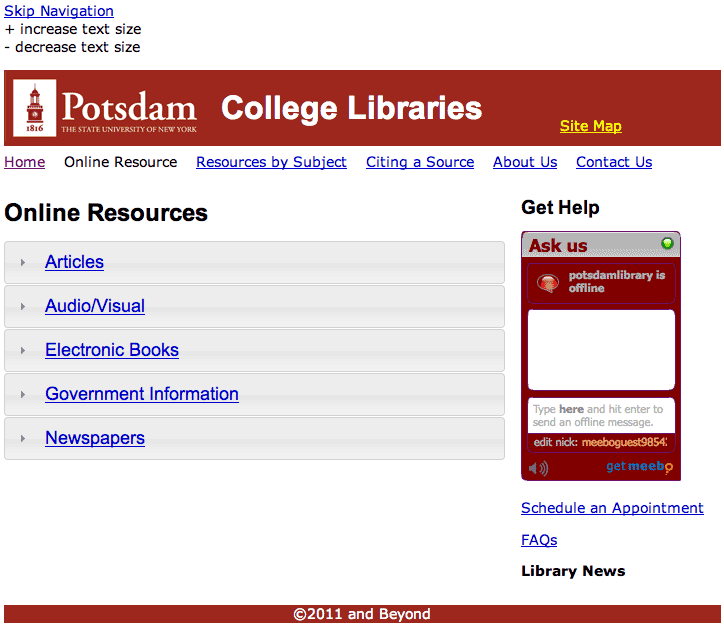The height and width of the screenshot is (628, 724).
Task: Click the get meebo link
Action: click(638, 466)
